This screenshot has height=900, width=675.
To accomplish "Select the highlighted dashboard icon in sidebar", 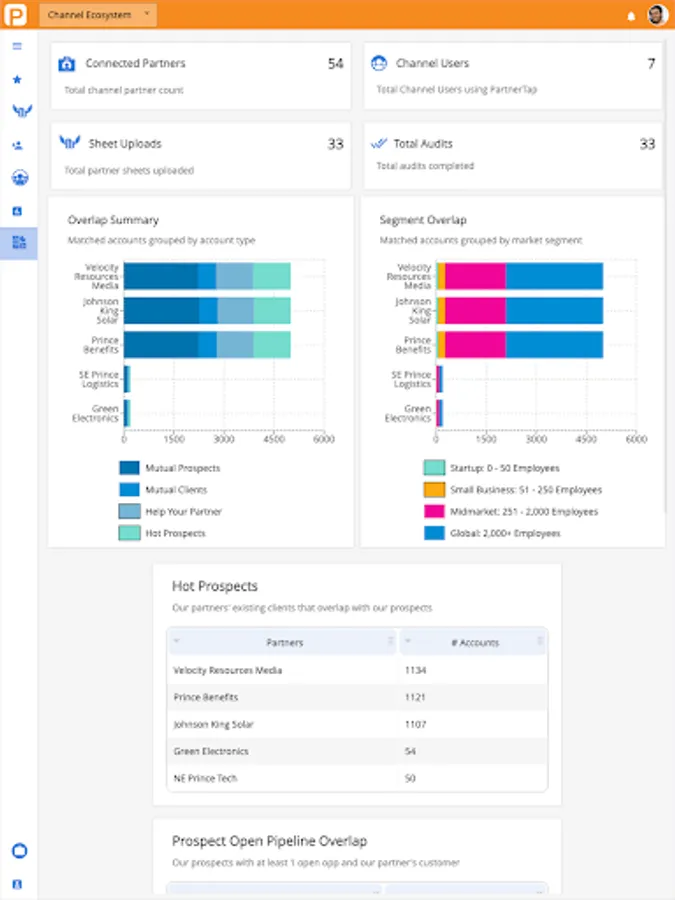I will click(x=18, y=243).
